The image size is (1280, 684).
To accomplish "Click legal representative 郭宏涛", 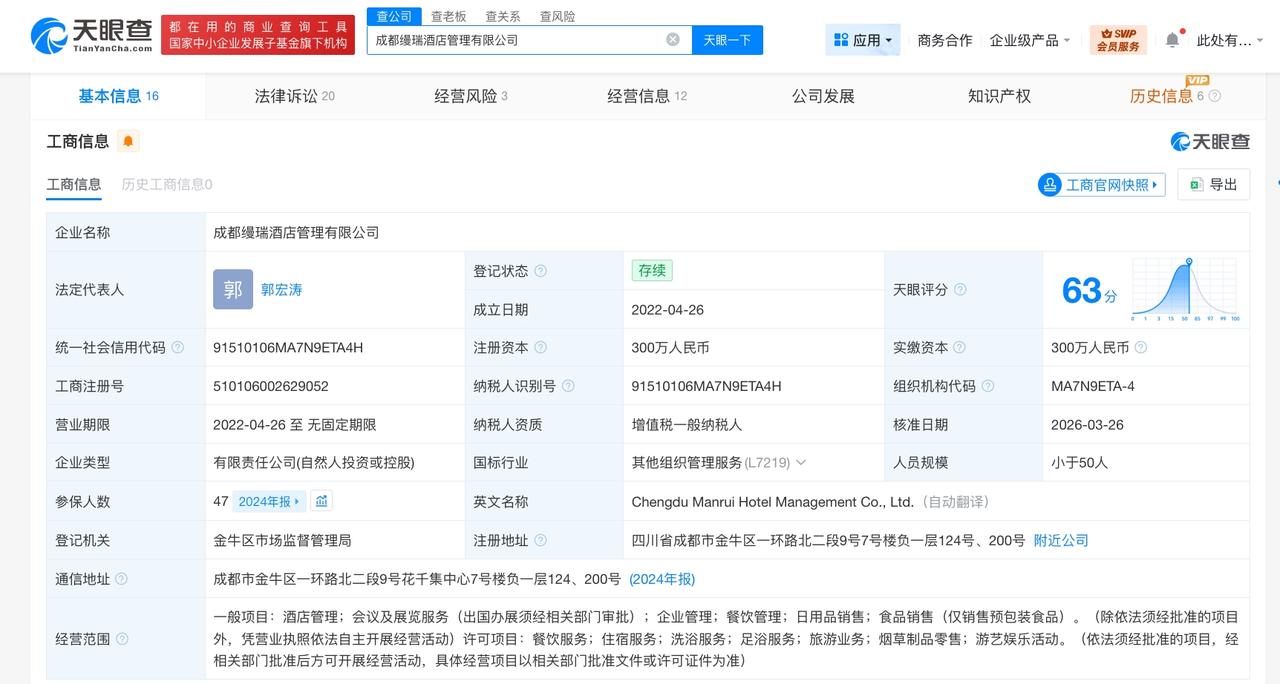I will click(281, 289).
